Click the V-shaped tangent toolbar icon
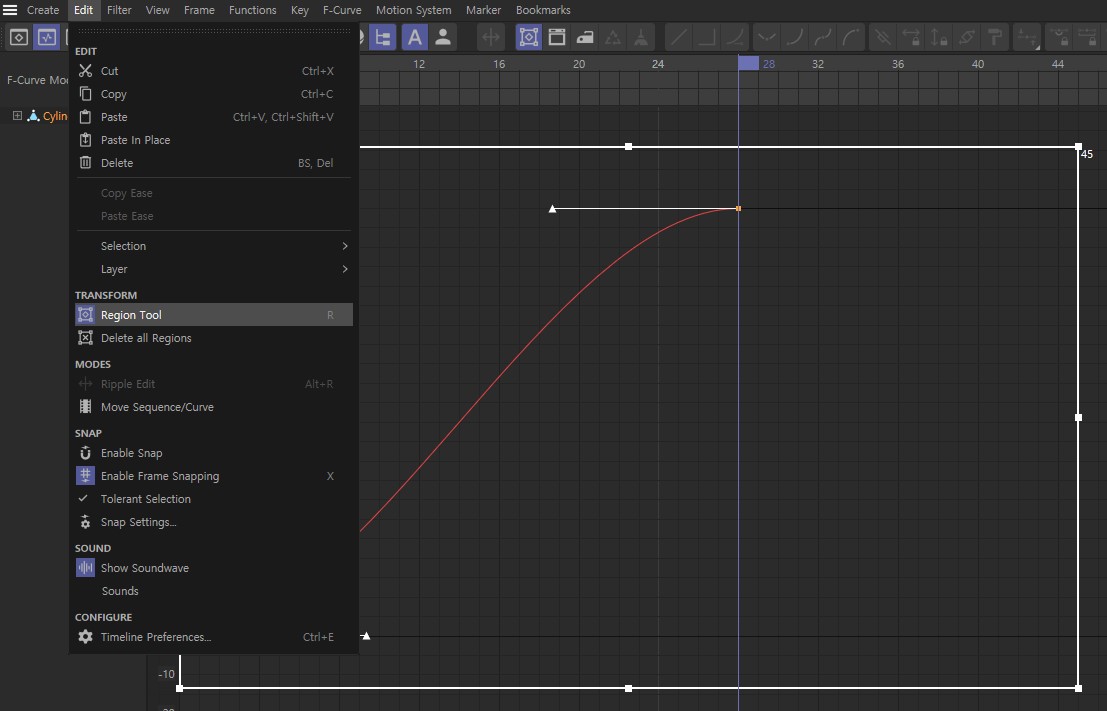Viewport: 1107px width, 711px height. 767,37
